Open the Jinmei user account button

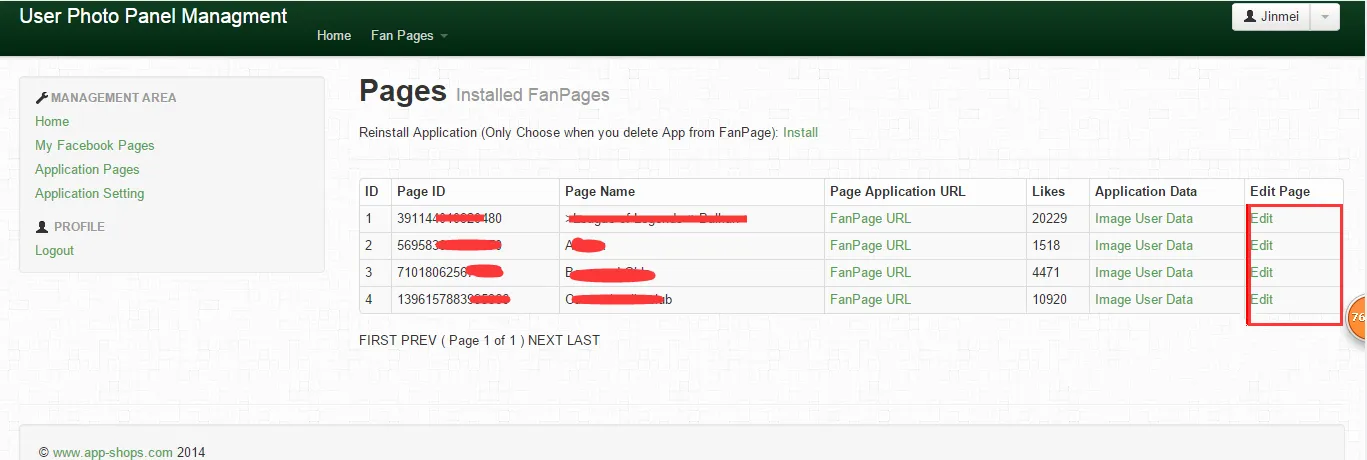click(1271, 17)
